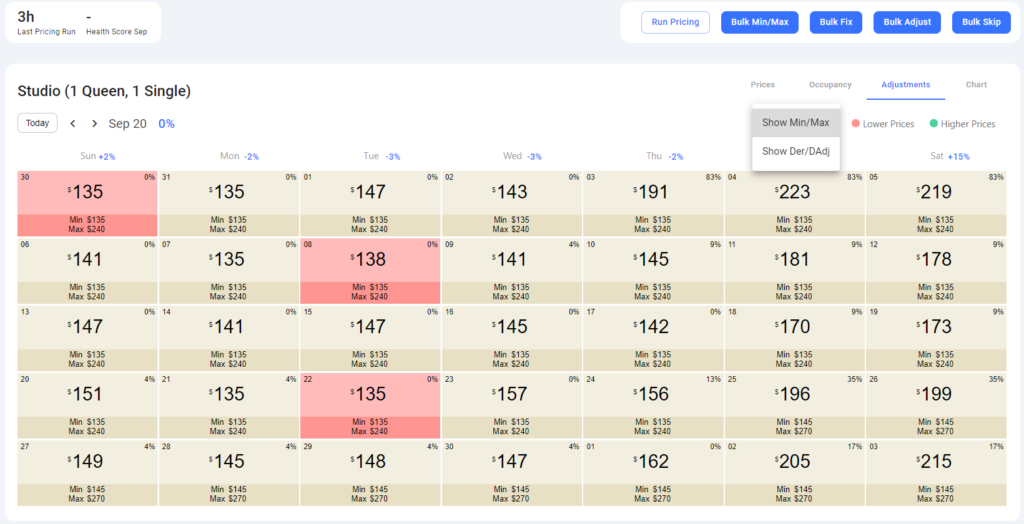1024x524 pixels.
Task: Open the Adjustments tab dropdown
Action: (906, 84)
